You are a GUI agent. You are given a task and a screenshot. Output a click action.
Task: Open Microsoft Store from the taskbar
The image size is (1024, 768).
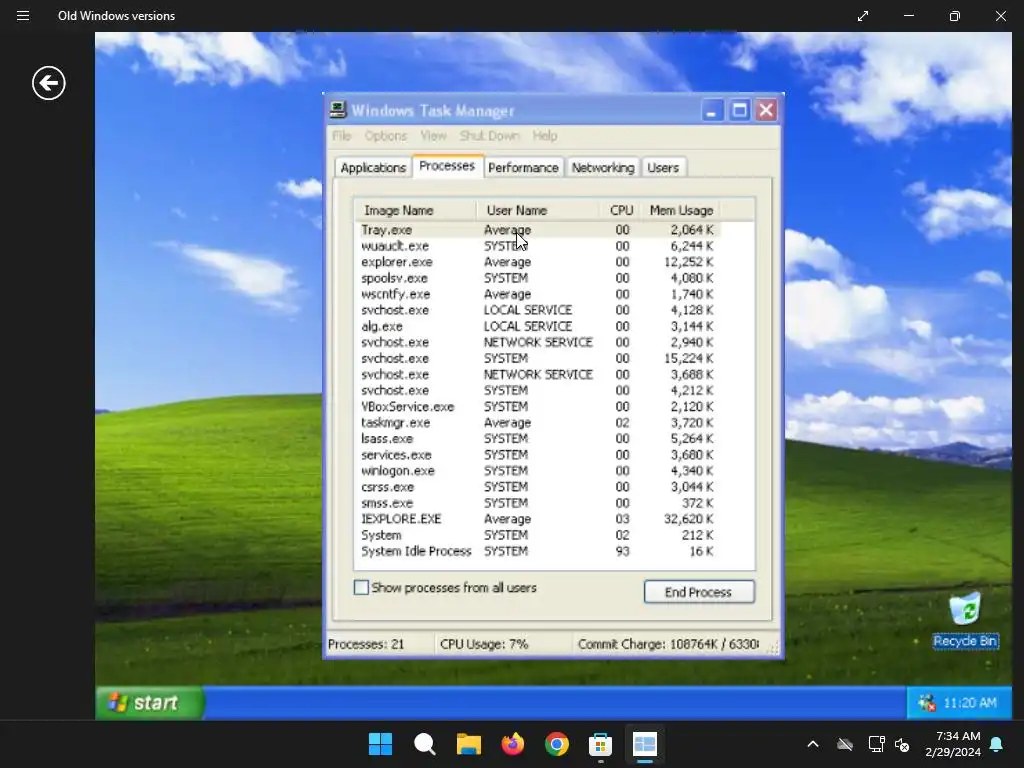[600, 744]
